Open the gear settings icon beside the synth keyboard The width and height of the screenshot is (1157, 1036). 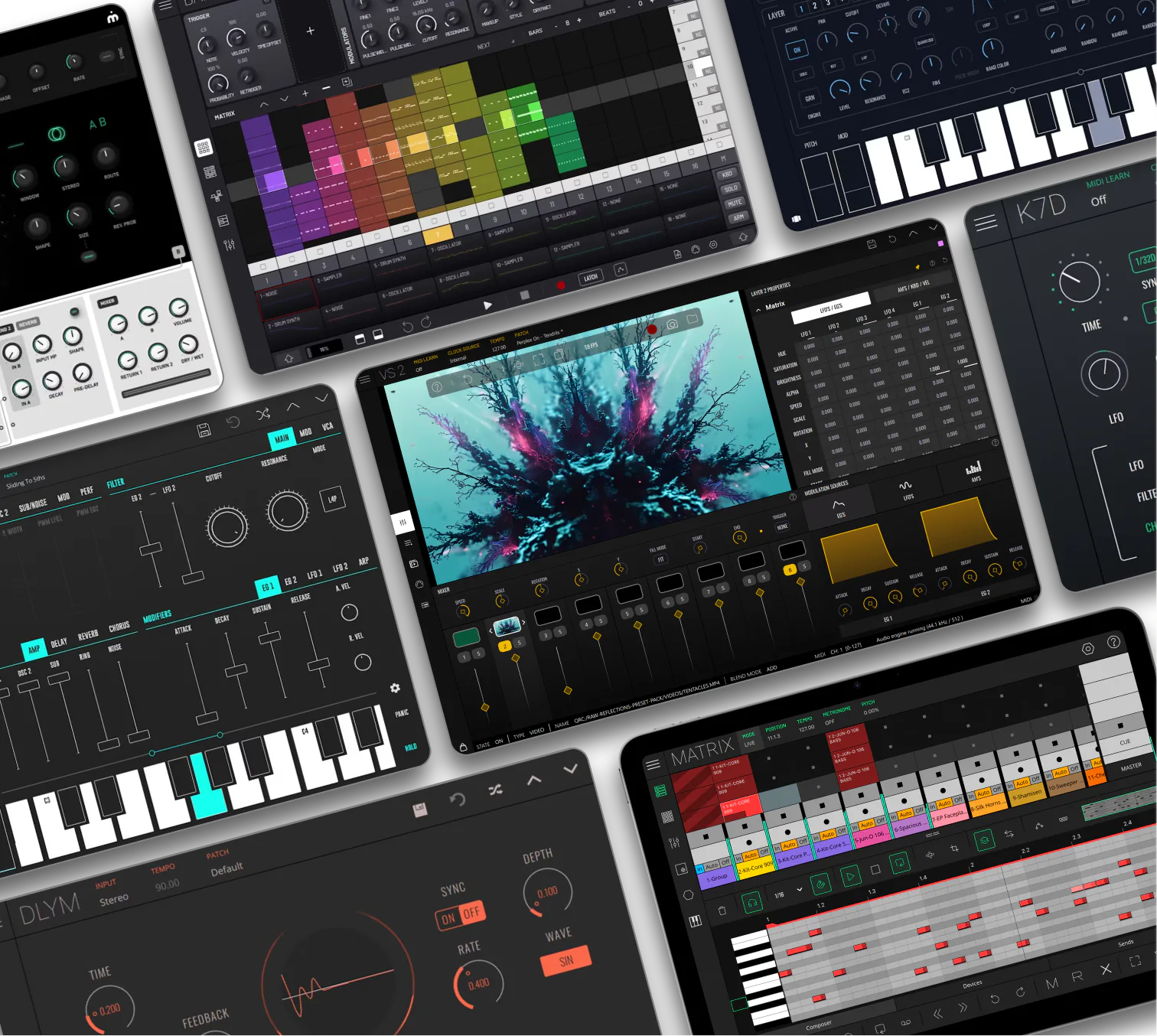coord(395,688)
